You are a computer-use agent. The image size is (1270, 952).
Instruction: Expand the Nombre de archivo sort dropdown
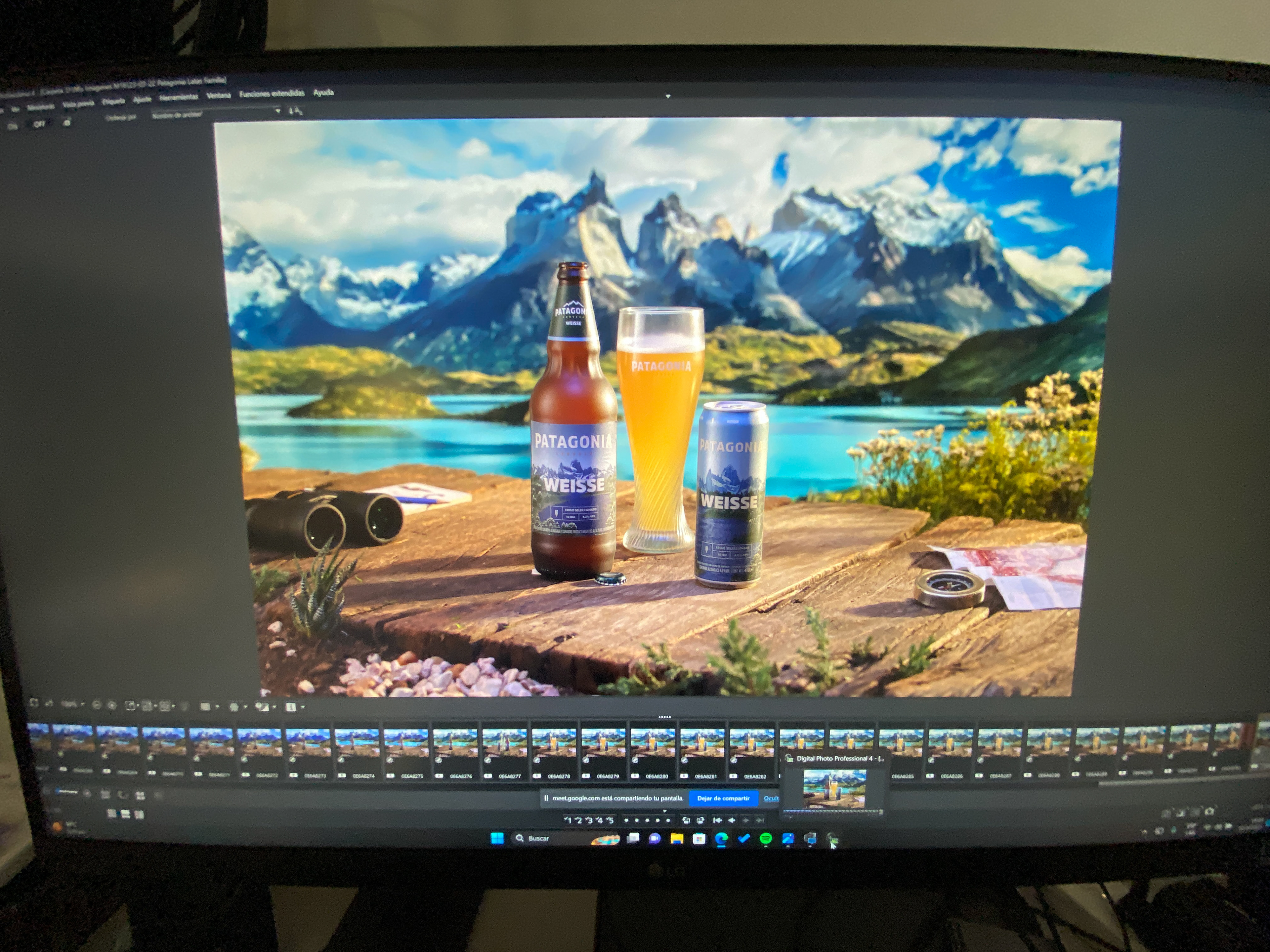tap(278, 111)
